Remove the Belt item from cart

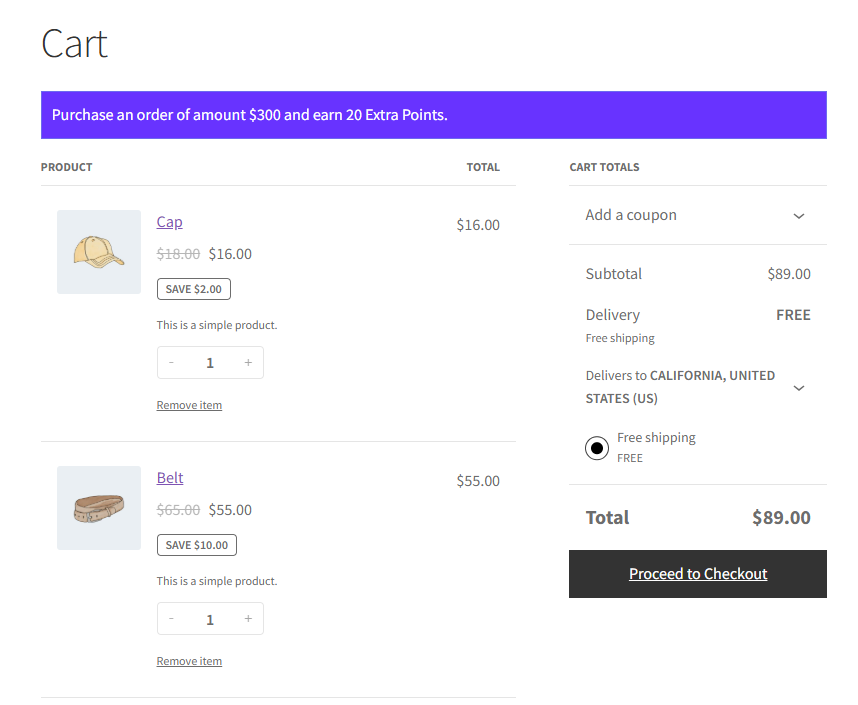pos(189,661)
